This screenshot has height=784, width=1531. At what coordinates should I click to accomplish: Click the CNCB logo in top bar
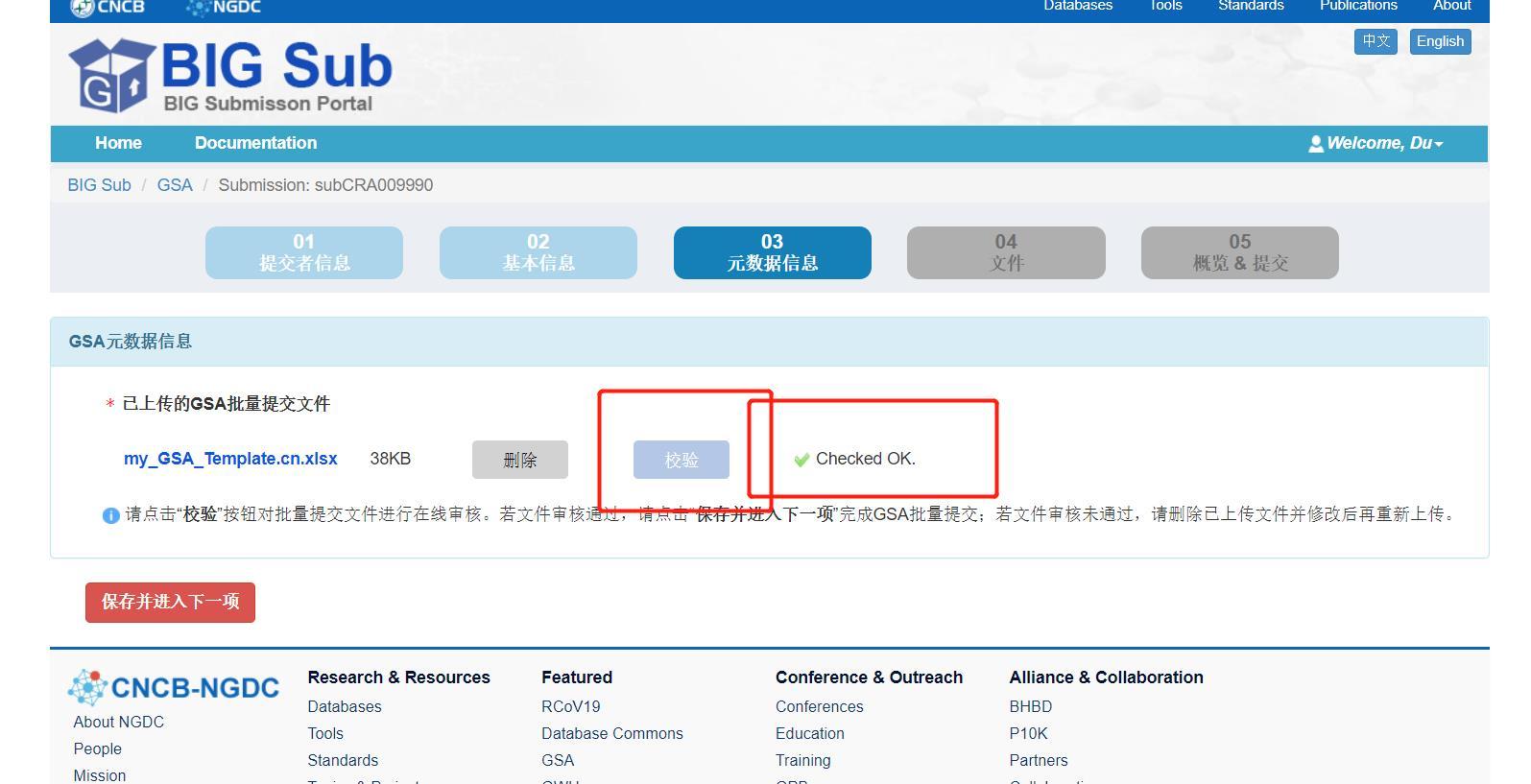[x=108, y=8]
